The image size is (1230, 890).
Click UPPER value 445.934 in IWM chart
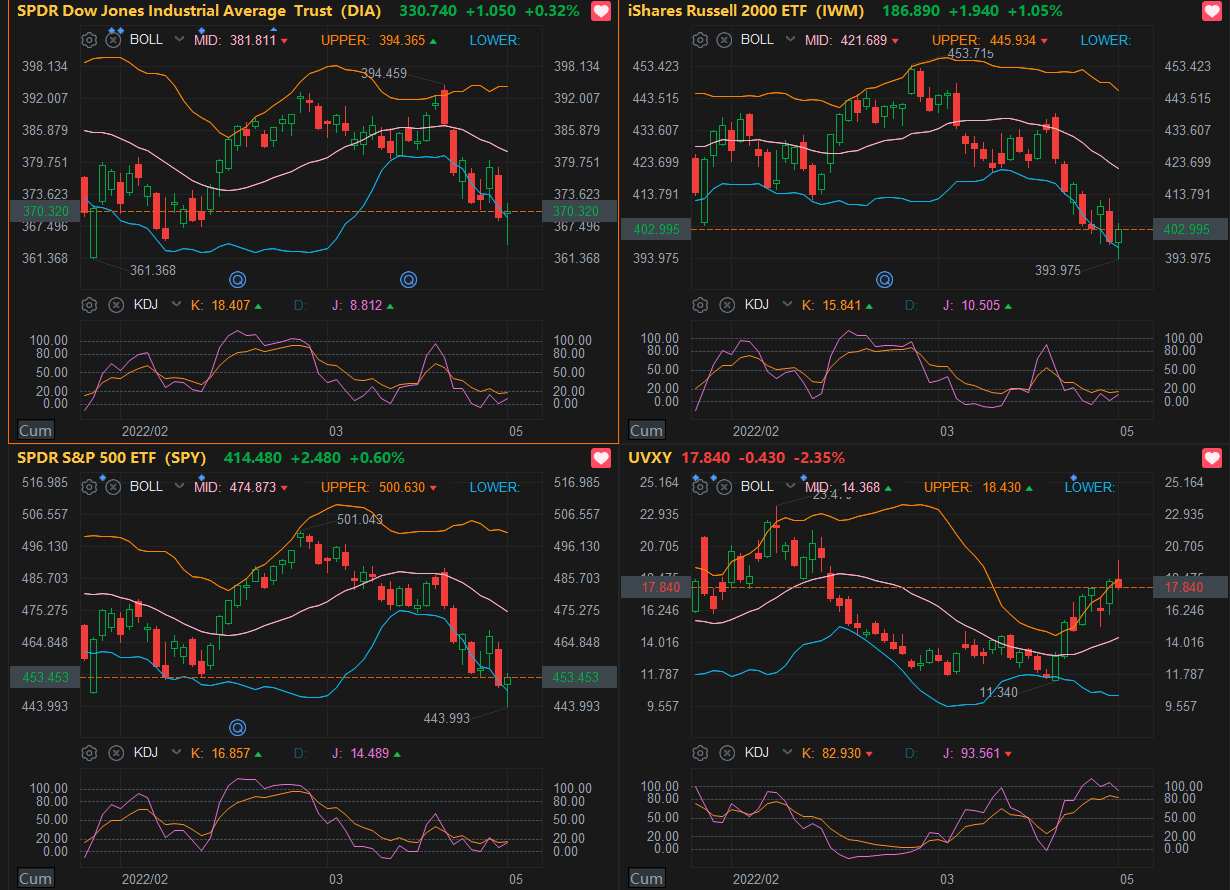point(1012,40)
